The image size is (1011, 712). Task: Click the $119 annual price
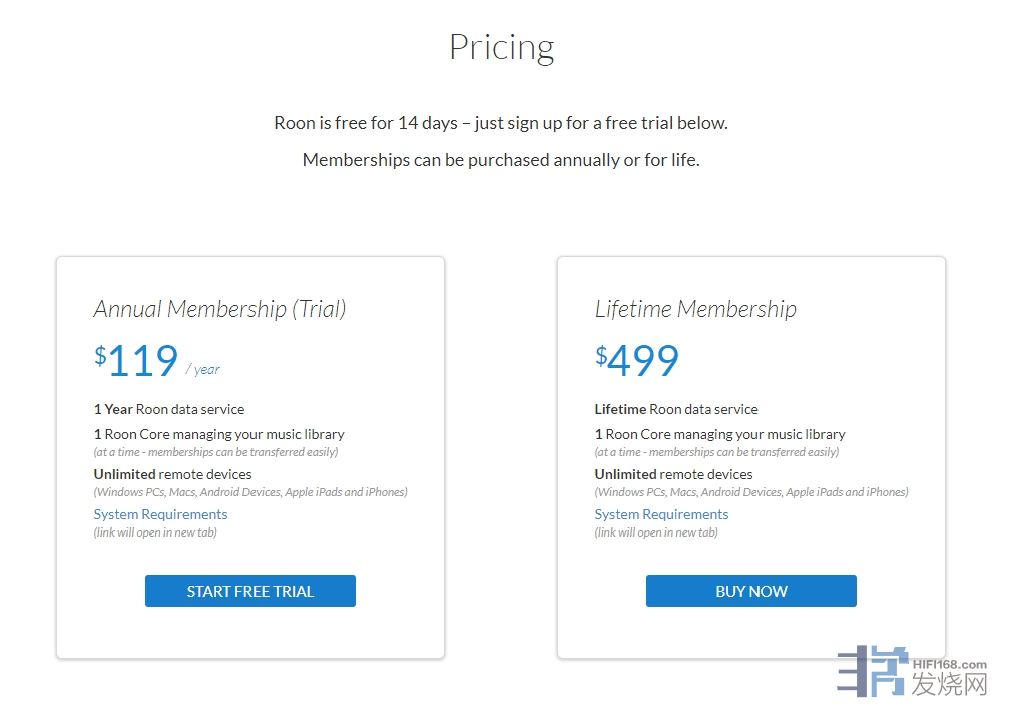(137, 361)
